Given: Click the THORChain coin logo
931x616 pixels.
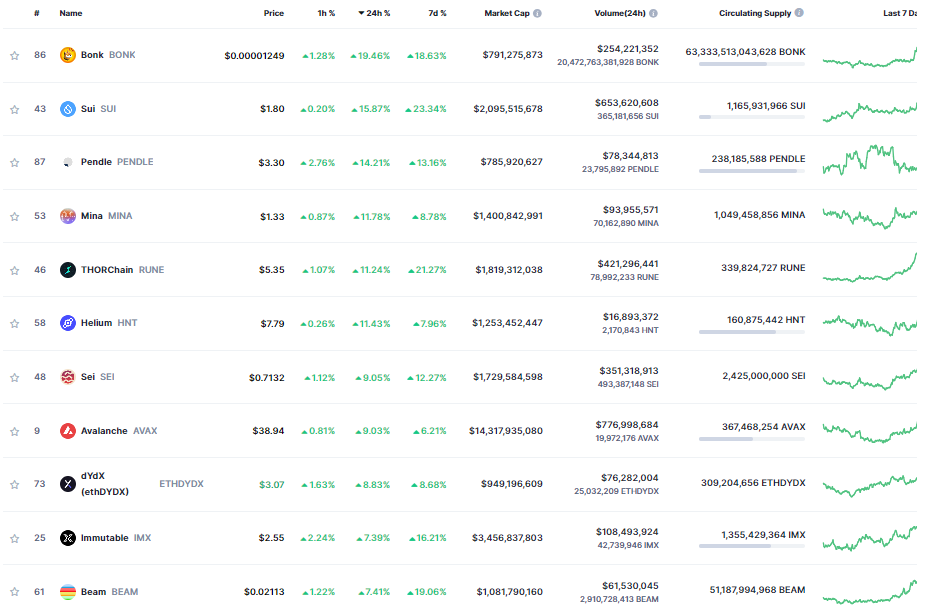Looking at the screenshot, I should pos(68,270).
